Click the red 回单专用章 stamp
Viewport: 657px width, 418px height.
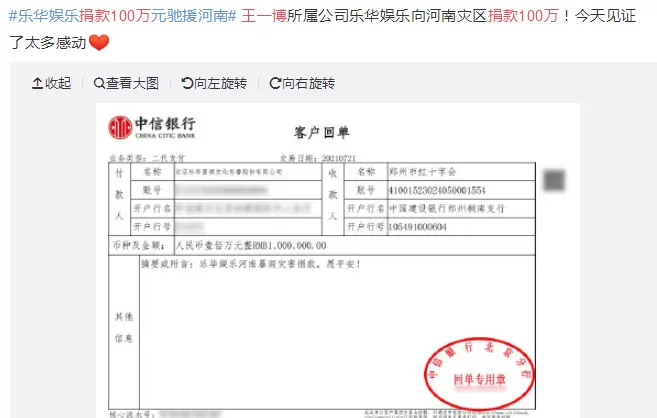click(x=479, y=373)
